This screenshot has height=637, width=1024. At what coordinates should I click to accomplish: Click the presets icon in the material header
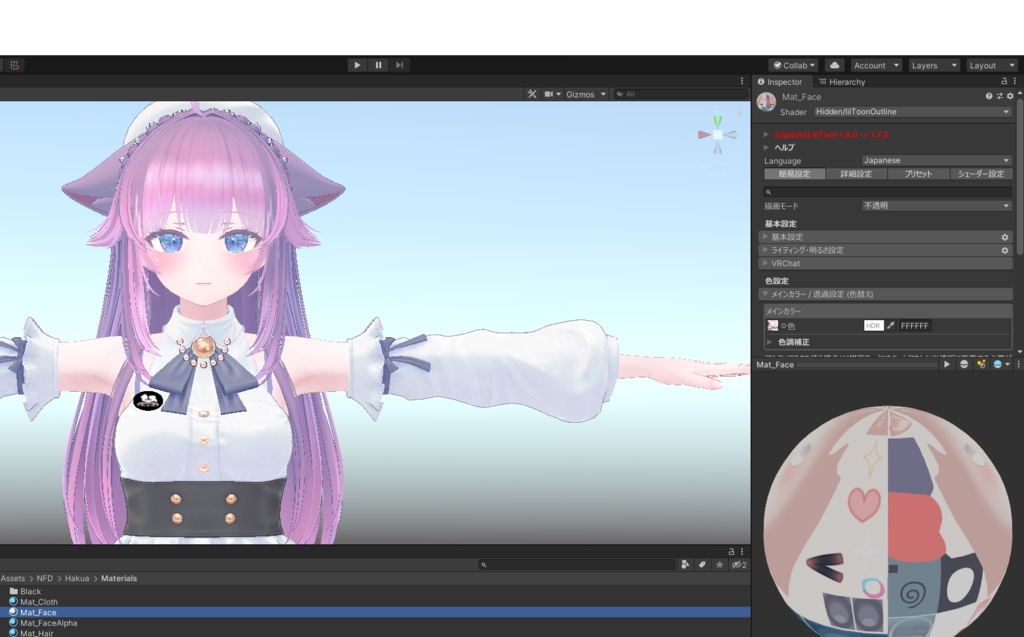point(999,96)
